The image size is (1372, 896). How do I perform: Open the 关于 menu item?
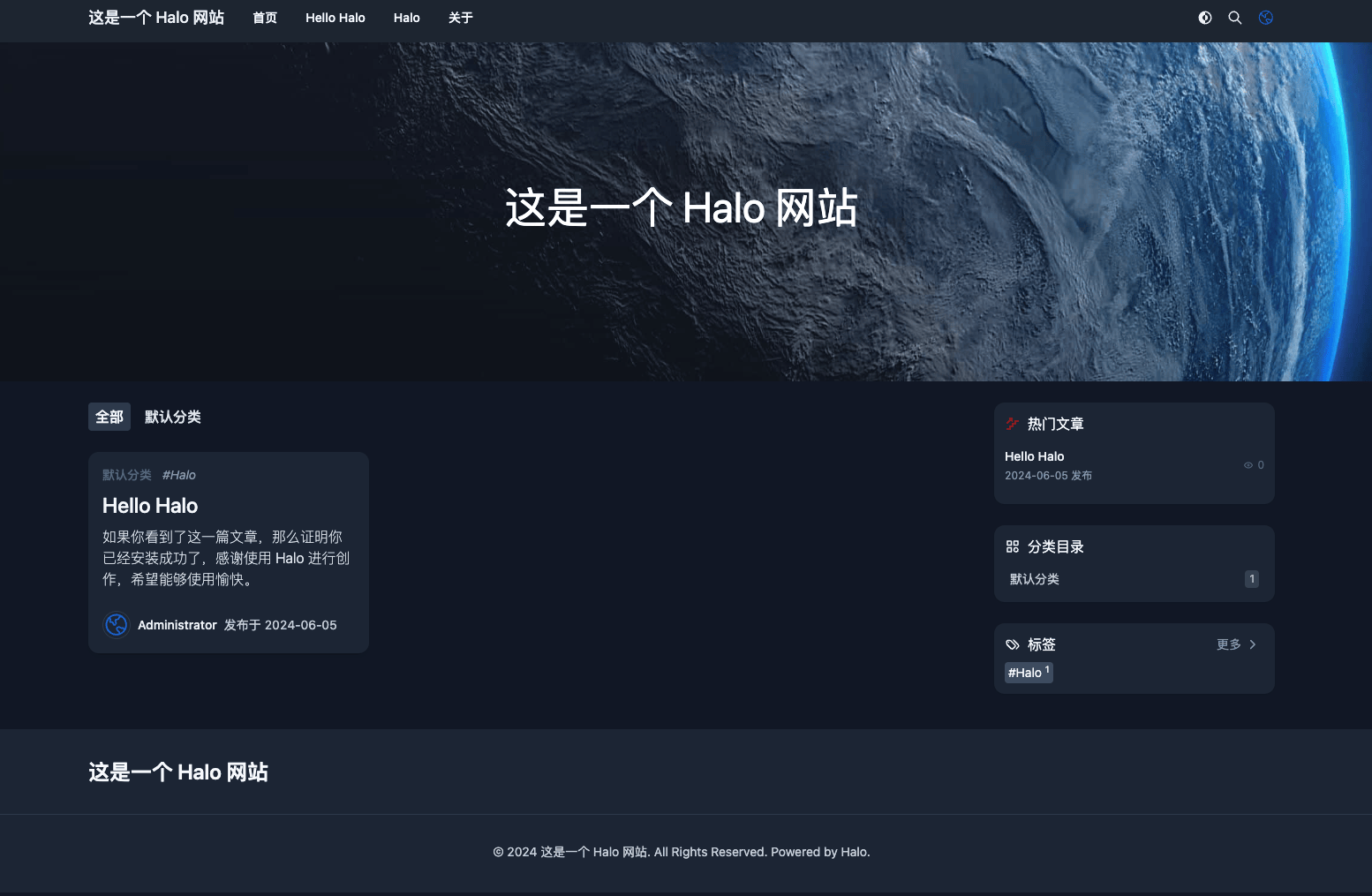pos(461,18)
